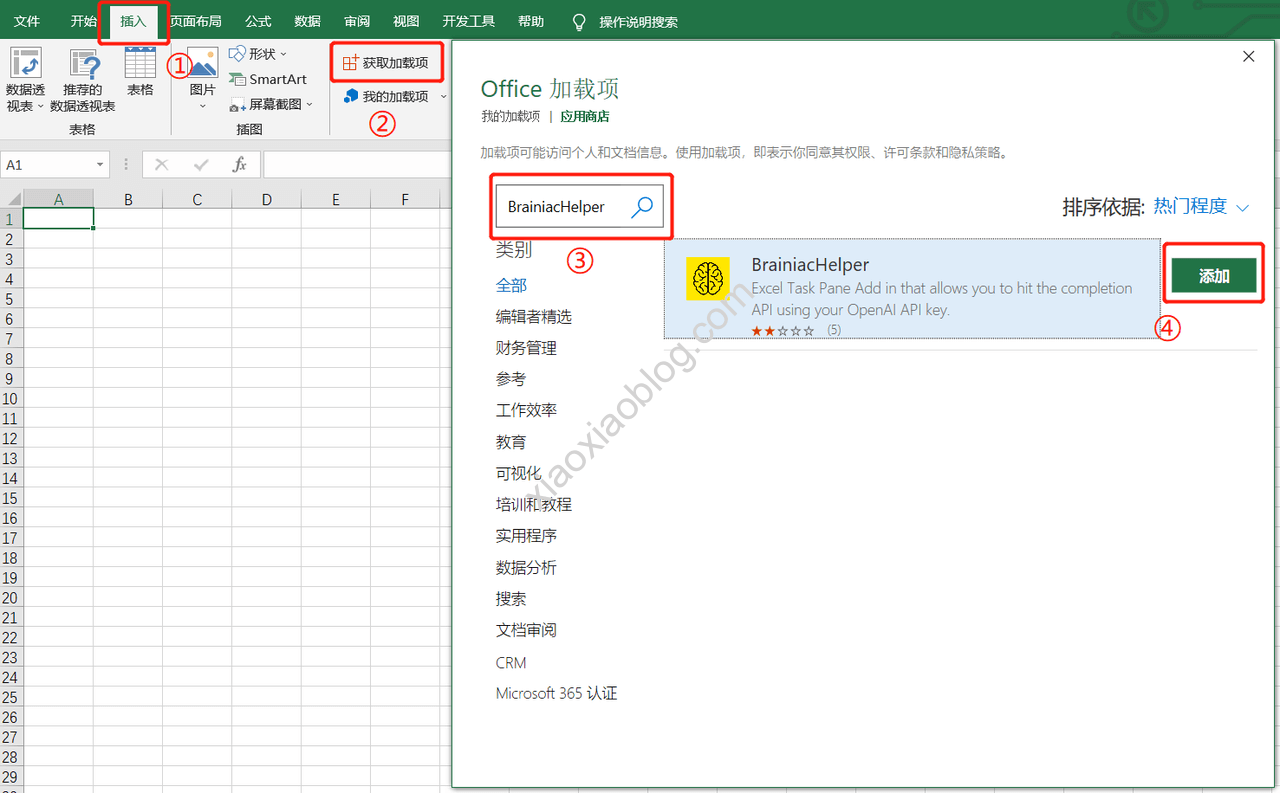The image size is (1280, 793).
Task: Switch to the Review (审阅) tab
Action: (x=357, y=21)
